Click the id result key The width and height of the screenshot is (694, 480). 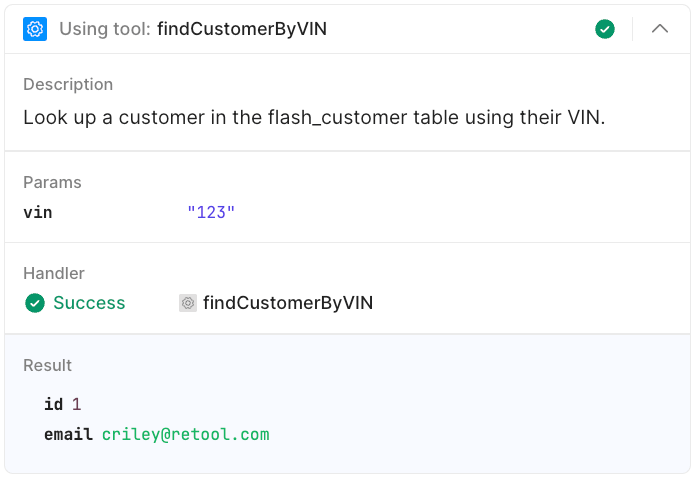(54, 404)
